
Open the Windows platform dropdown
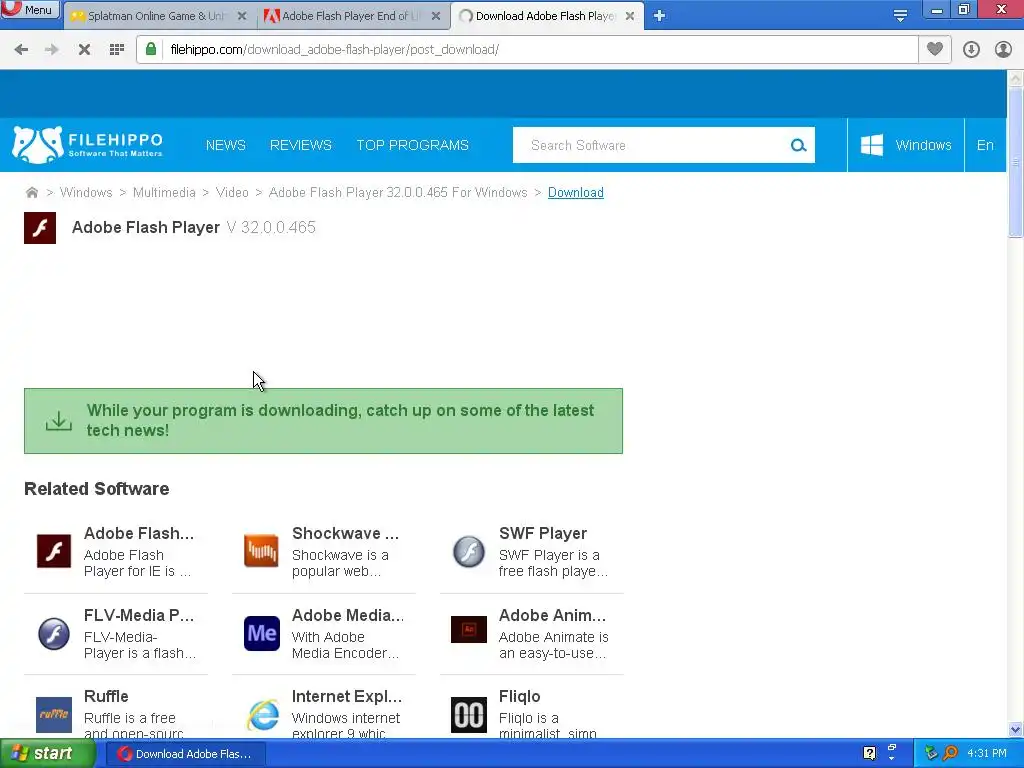906,145
